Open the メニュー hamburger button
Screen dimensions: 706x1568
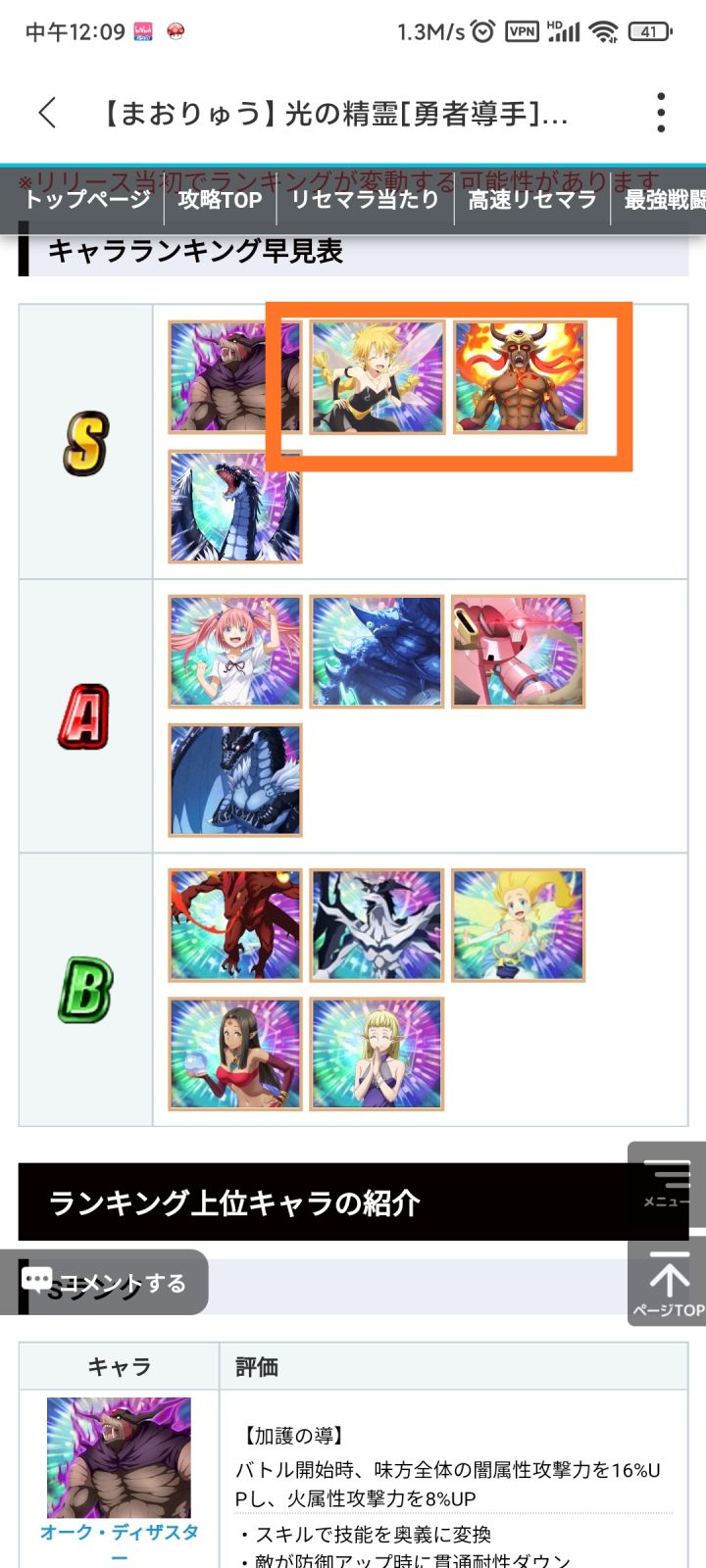(x=668, y=1183)
